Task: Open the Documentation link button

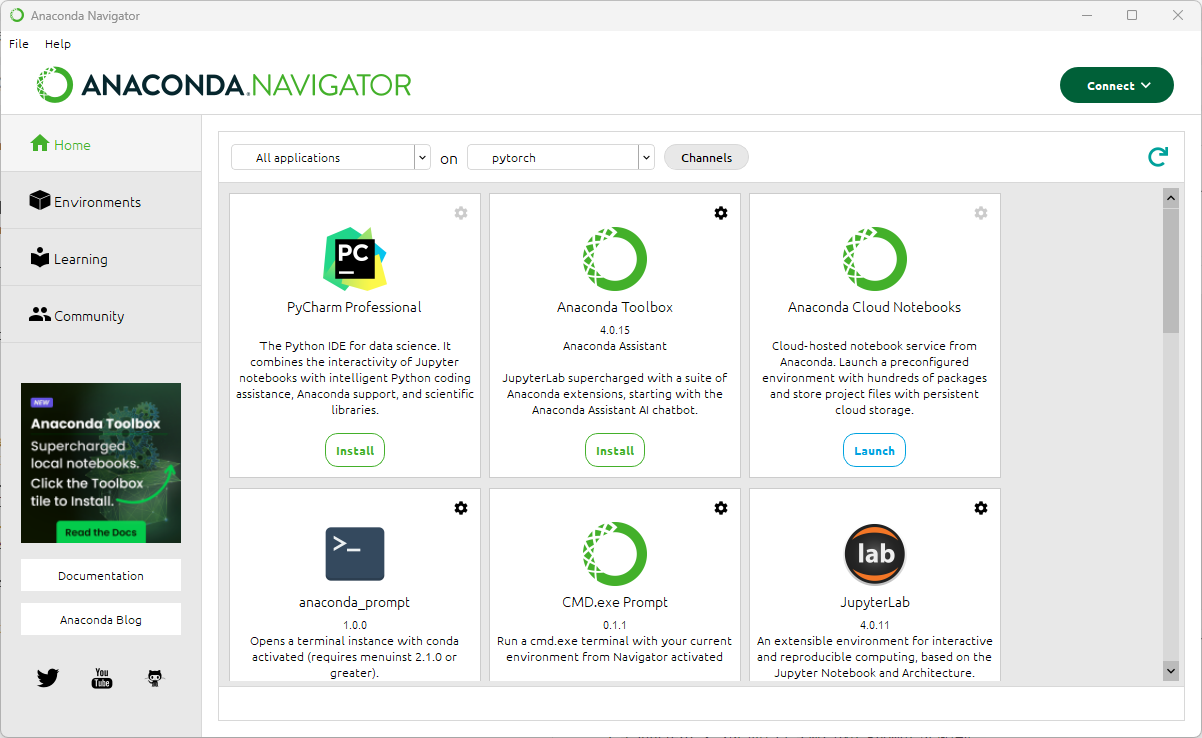Action: click(101, 576)
